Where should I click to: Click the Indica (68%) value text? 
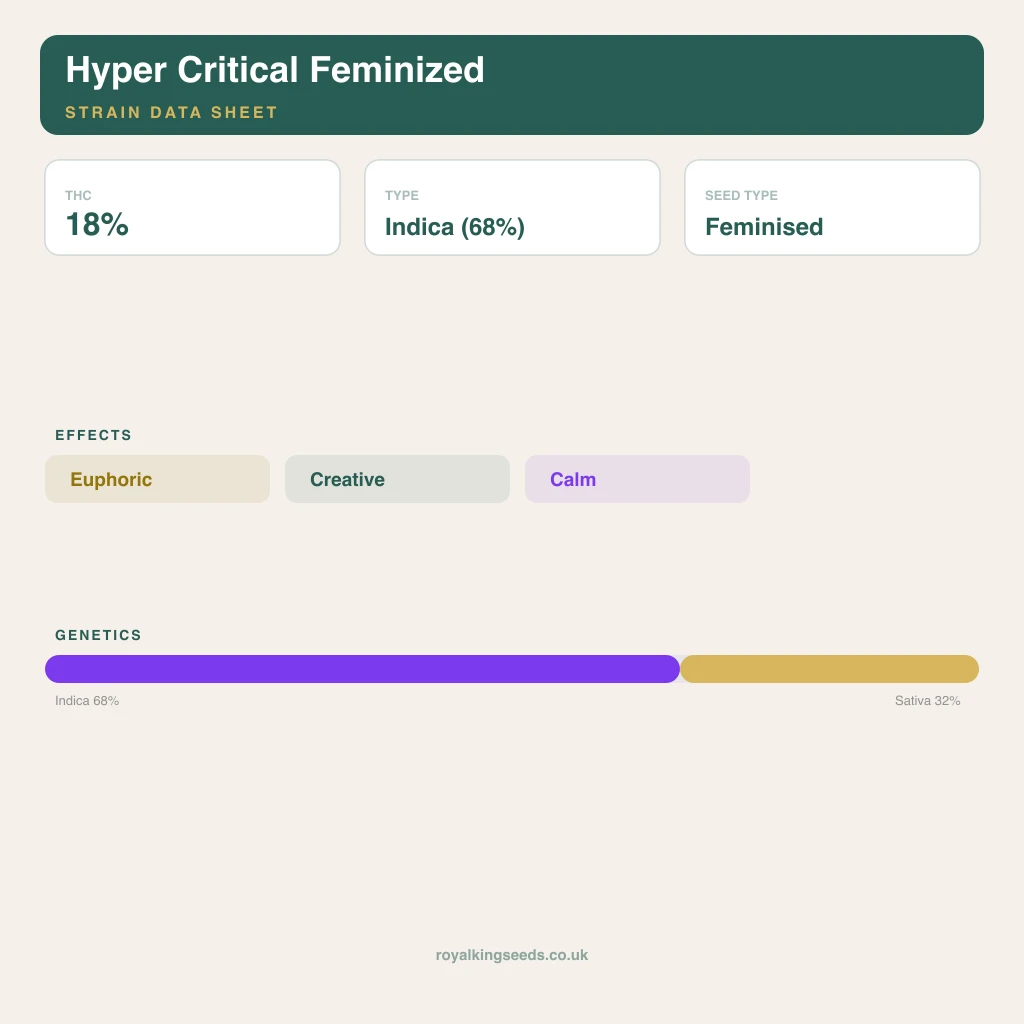(x=455, y=227)
